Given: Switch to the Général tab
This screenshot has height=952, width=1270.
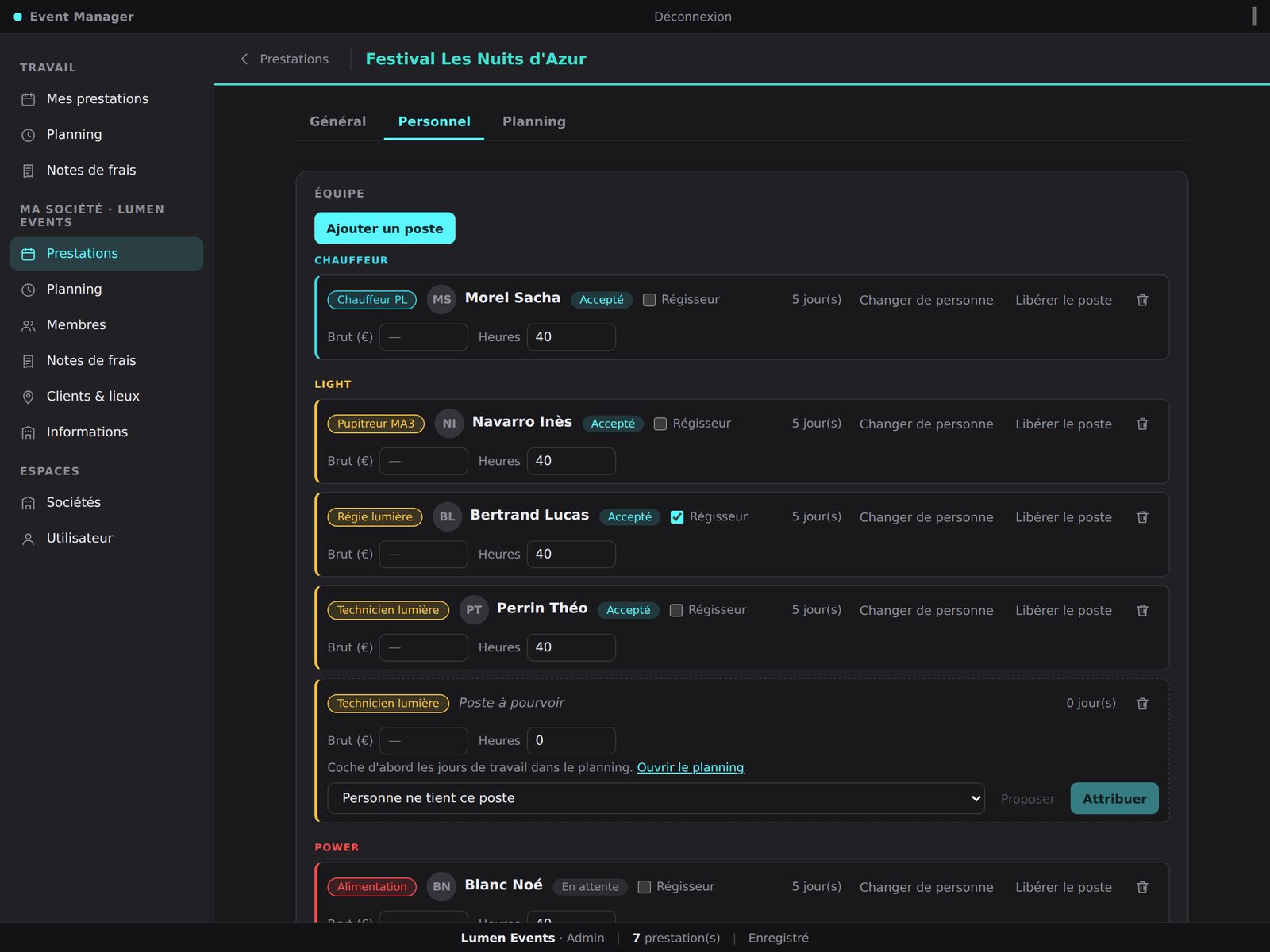Looking at the screenshot, I should (x=338, y=121).
